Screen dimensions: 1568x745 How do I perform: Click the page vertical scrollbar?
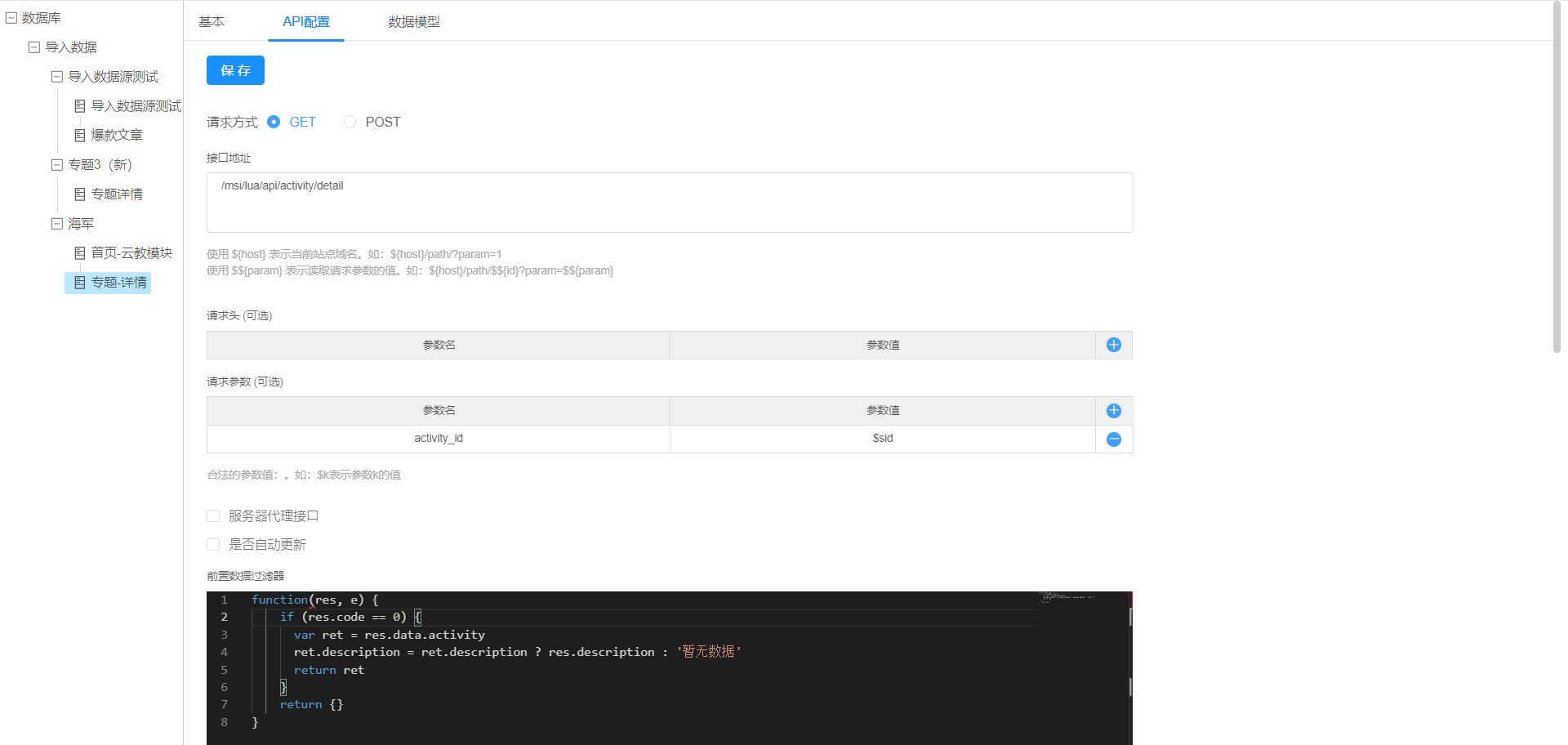click(x=1557, y=180)
